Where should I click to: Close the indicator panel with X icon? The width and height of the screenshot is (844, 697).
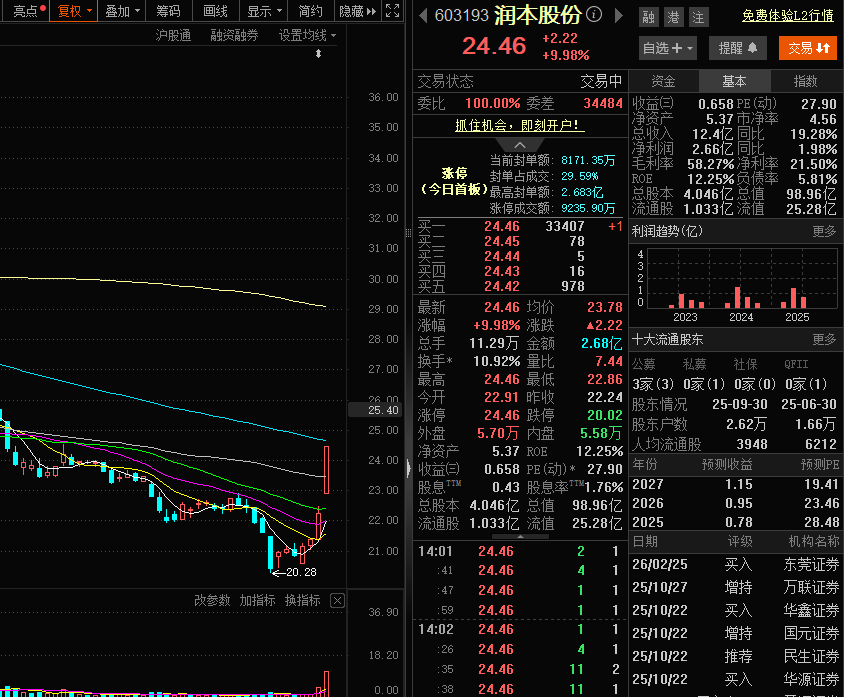(x=337, y=600)
